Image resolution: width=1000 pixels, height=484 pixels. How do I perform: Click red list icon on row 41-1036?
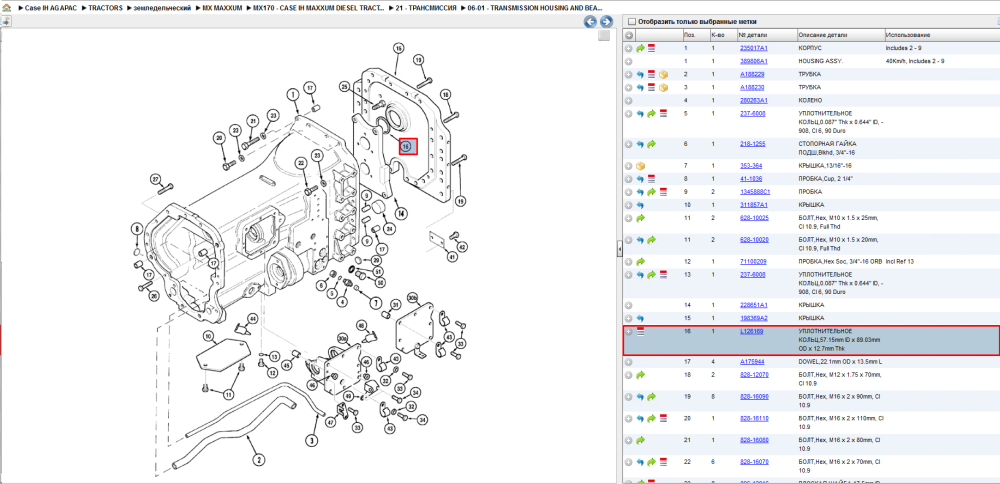[x=652, y=179]
